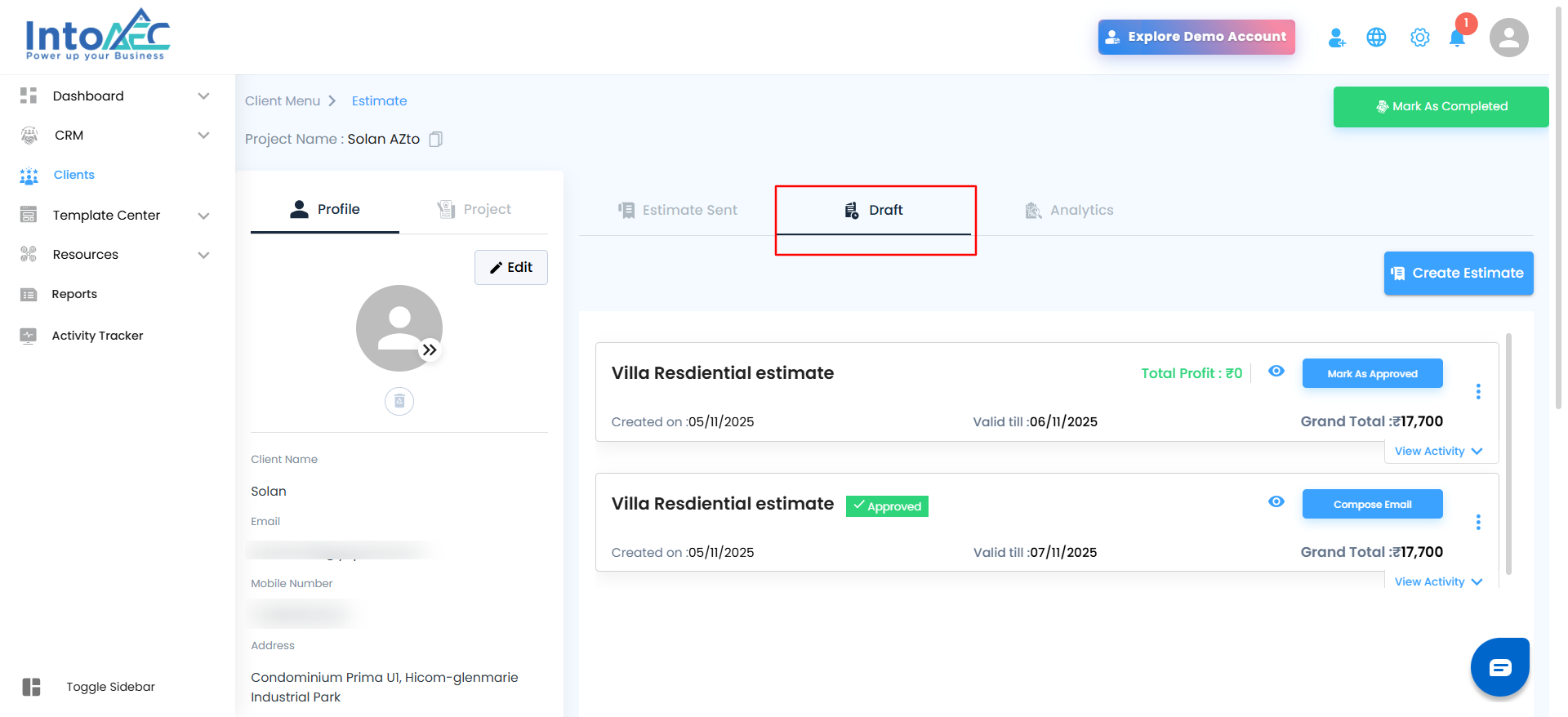The height and width of the screenshot is (717, 1568).
Task: Open three-dot menu for first estimate
Action: [x=1478, y=391]
